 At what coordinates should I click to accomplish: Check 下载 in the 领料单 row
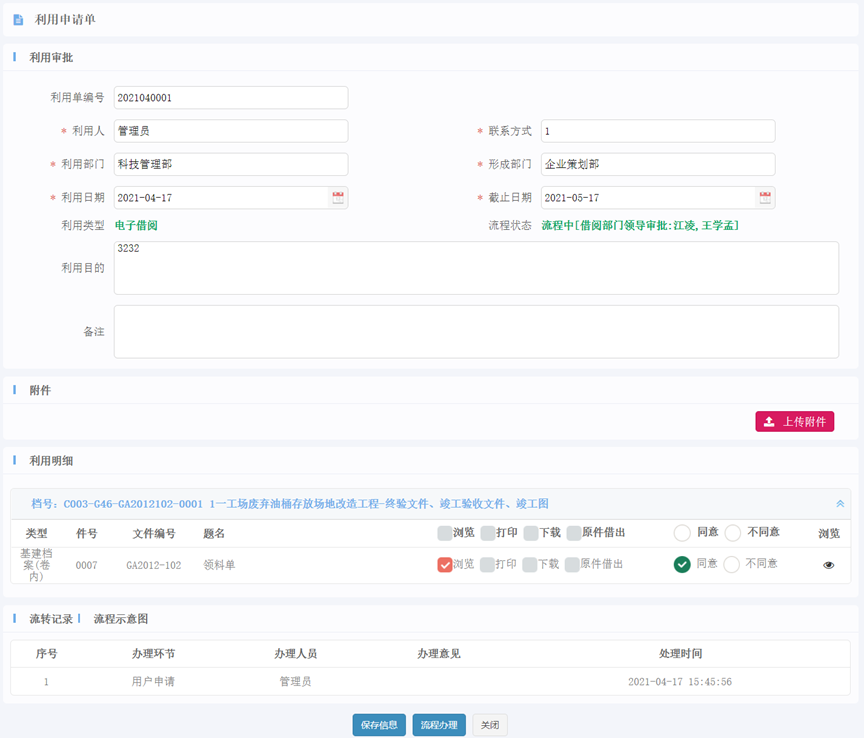click(530, 564)
